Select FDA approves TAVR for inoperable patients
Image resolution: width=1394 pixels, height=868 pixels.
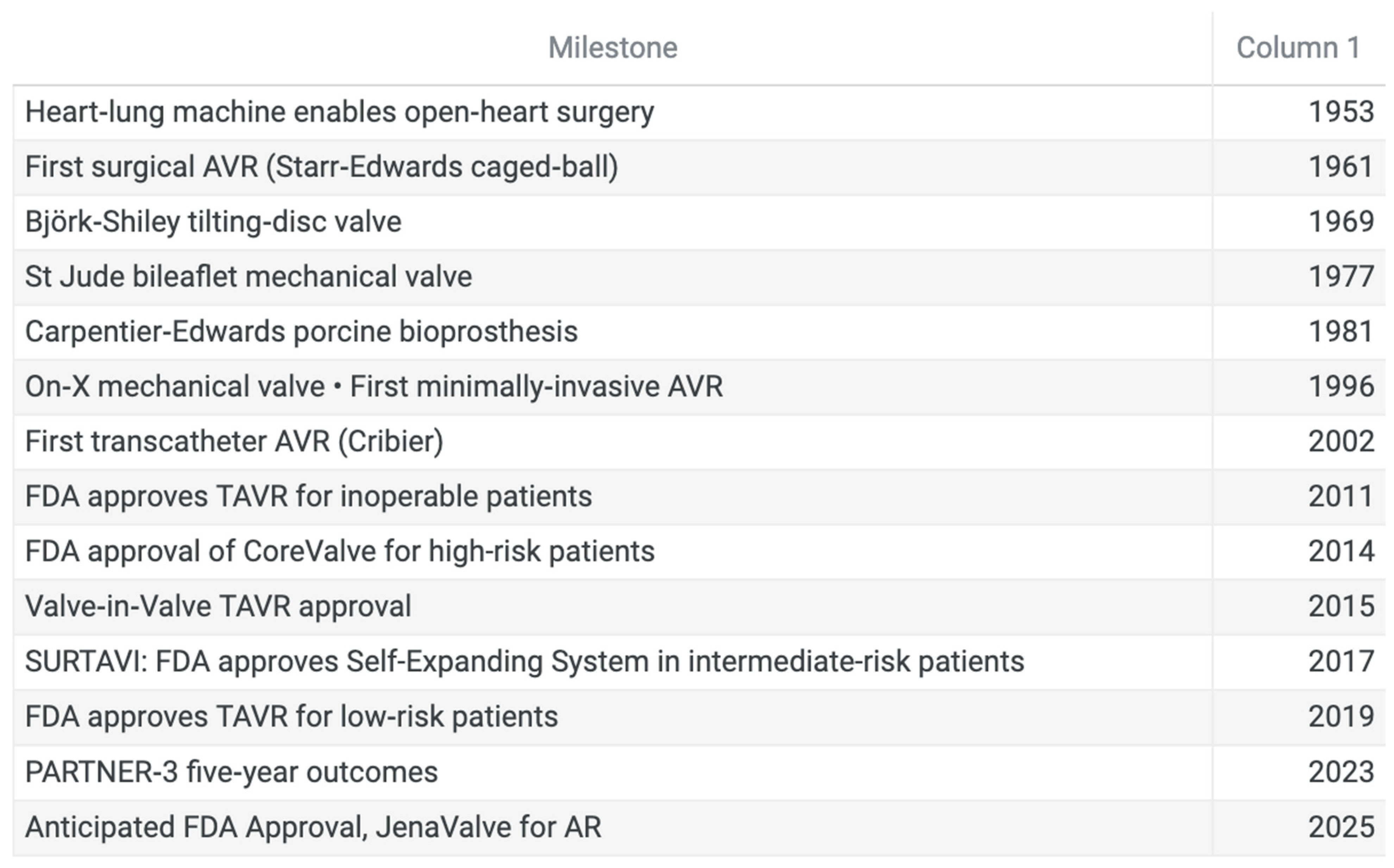[x=308, y=497]
